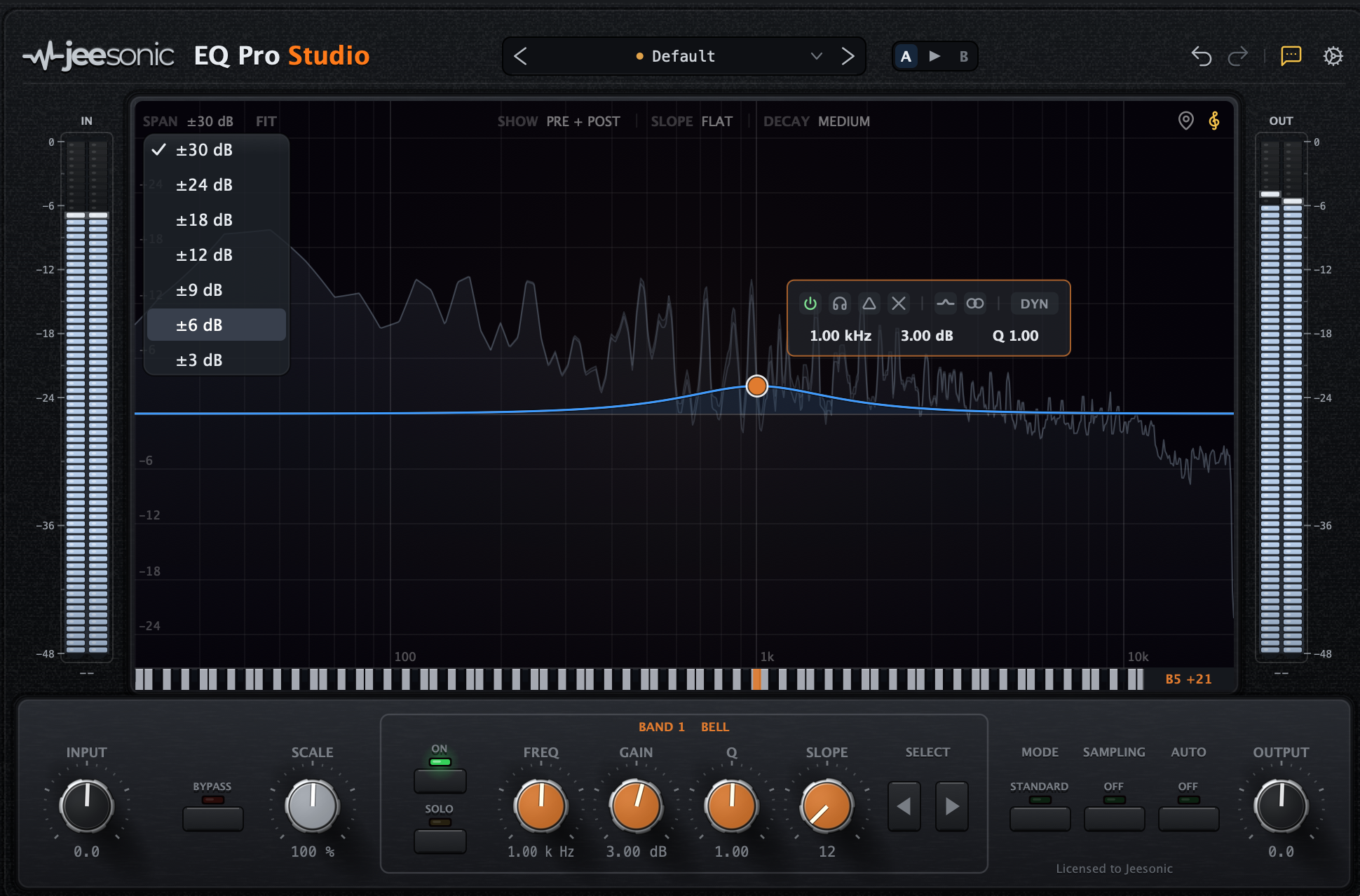Click the B5 +21 note readout
Screen dimensions: 1360x896
(x=1188, y=679)
